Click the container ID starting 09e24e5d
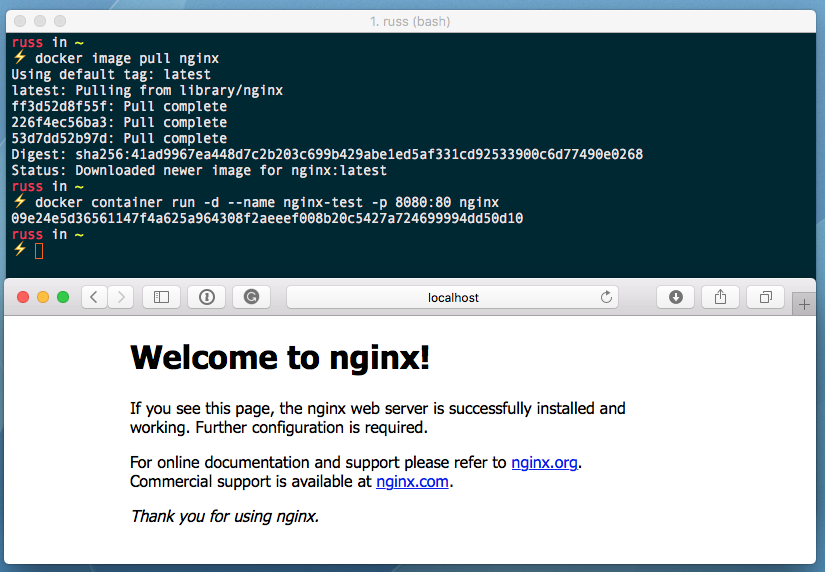Screen dimensions: 825x572 [267, 218]
